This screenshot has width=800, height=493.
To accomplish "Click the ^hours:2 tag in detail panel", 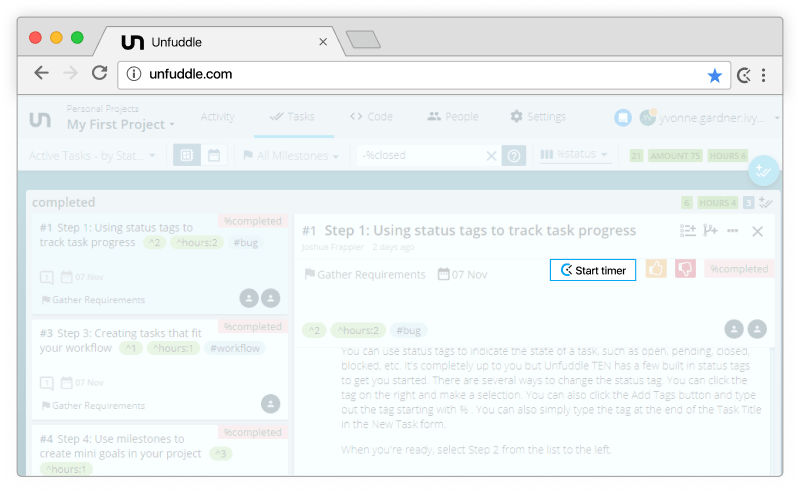I will pyautogui.click(x=358, y=330).
